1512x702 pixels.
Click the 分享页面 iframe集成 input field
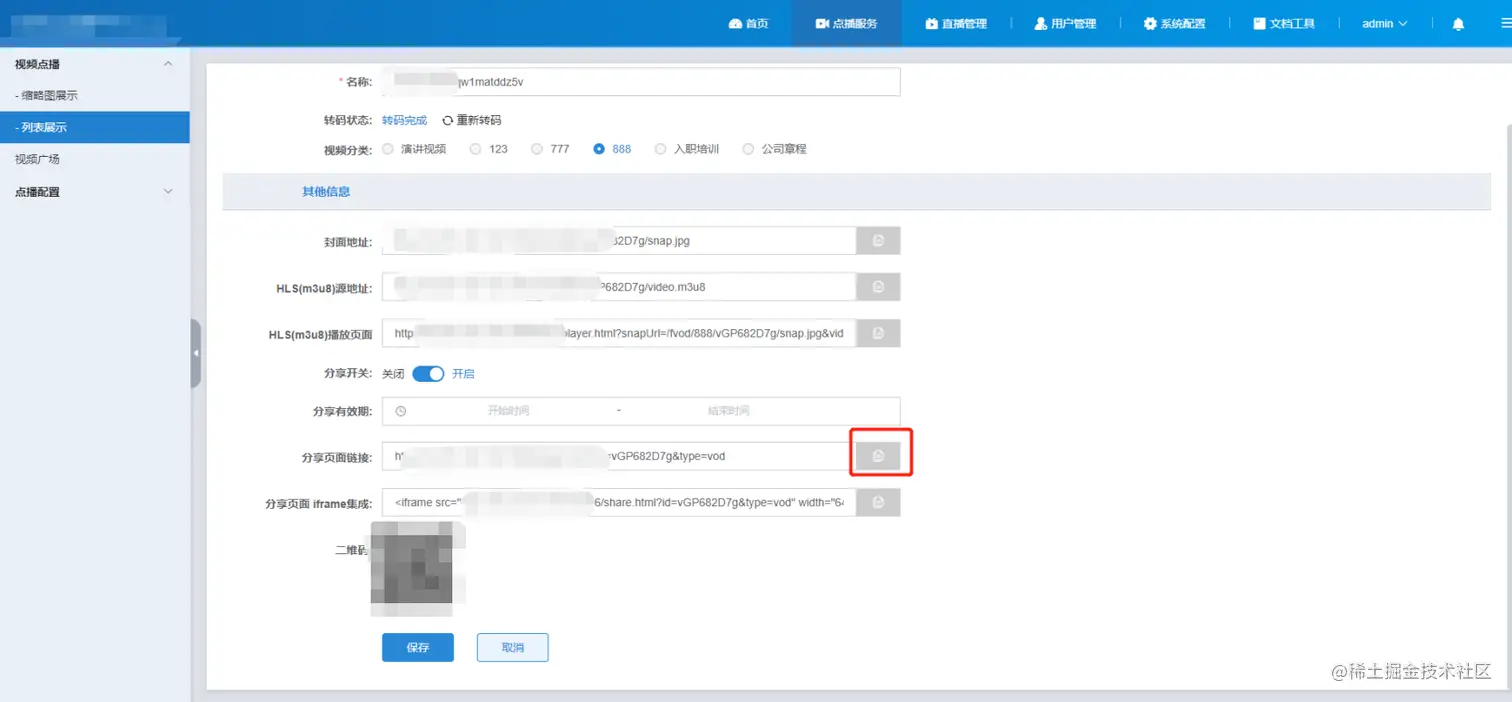coord(619,502)
